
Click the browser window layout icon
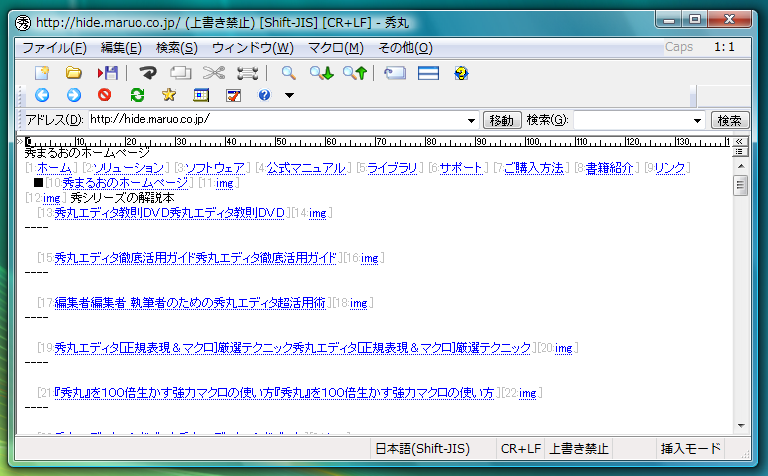(201, 95)
